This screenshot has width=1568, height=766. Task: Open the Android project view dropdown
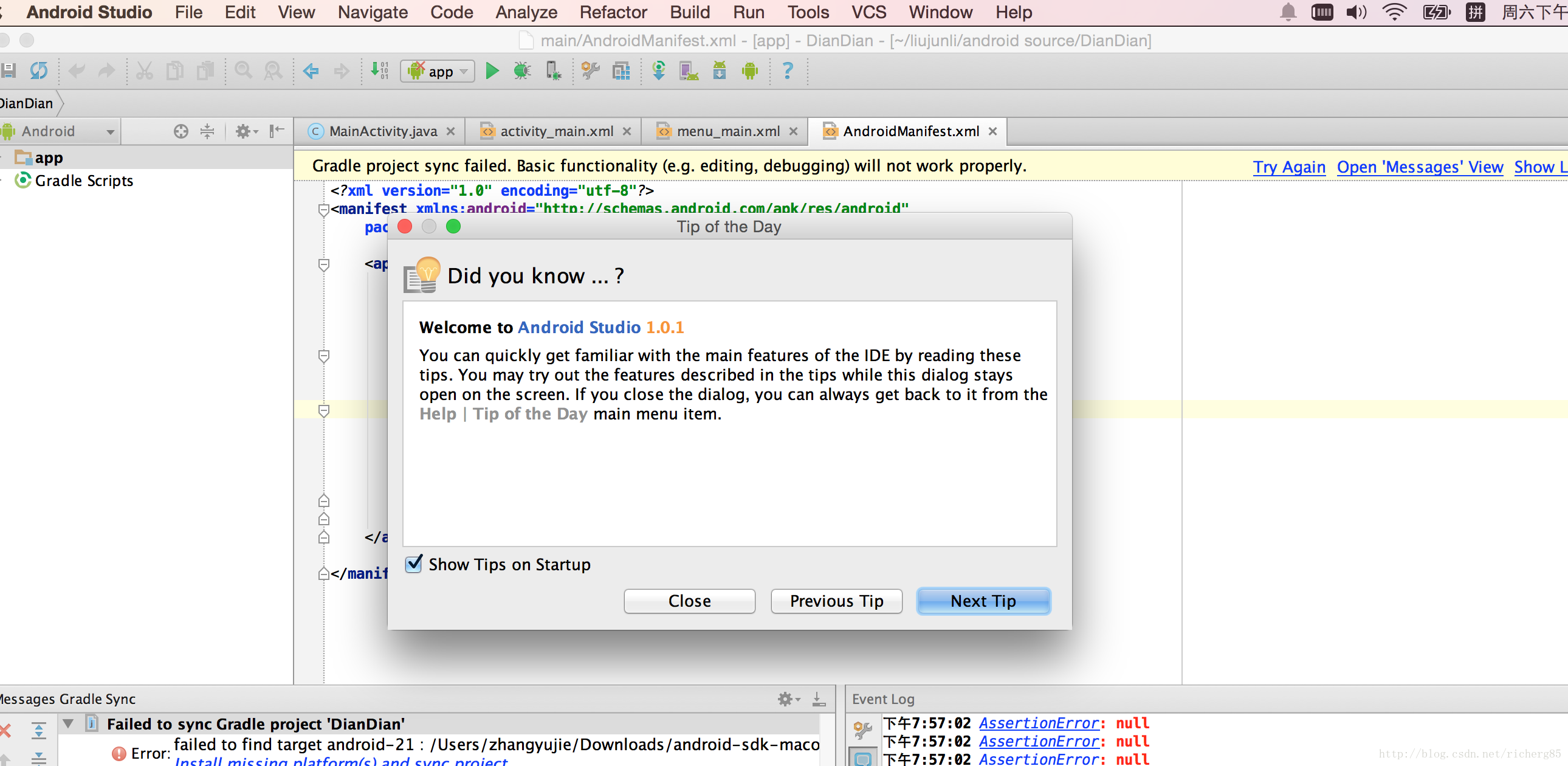[59, 131]
